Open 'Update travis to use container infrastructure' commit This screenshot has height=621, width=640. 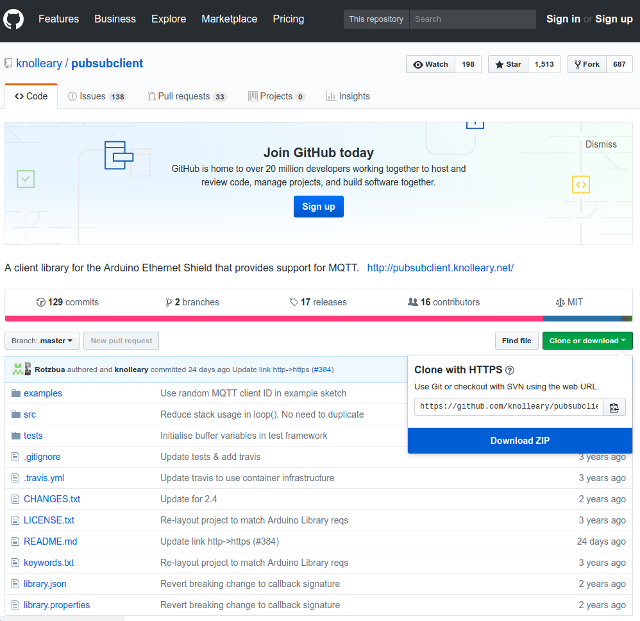(247, 478)
